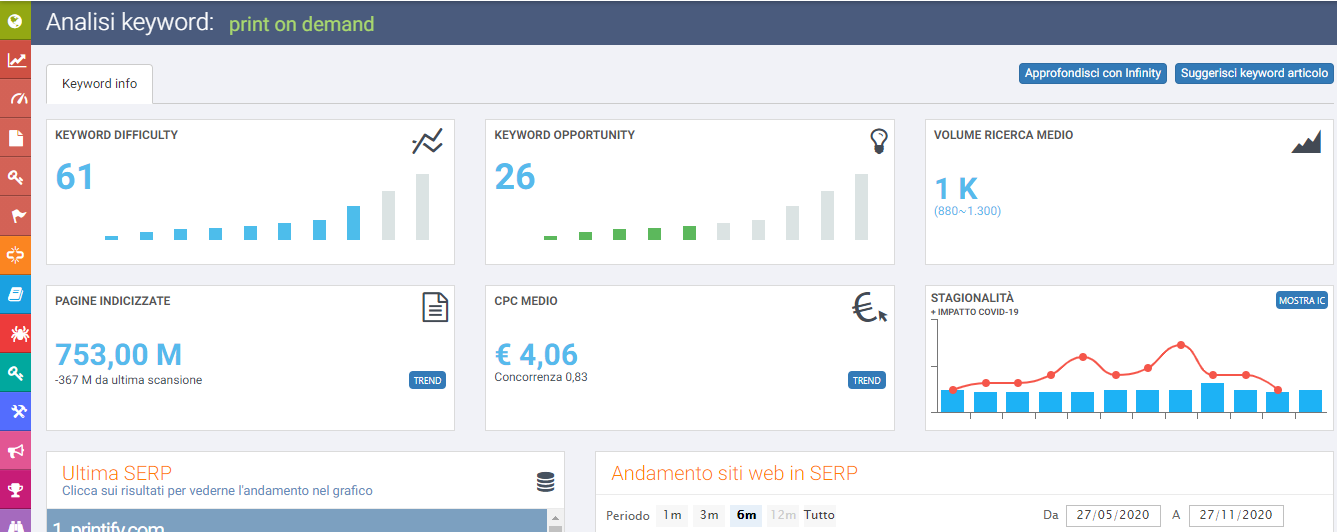This screenshot has height=532, width=1337.
Task: Select the 1m period option
Action: pos(672,515)
